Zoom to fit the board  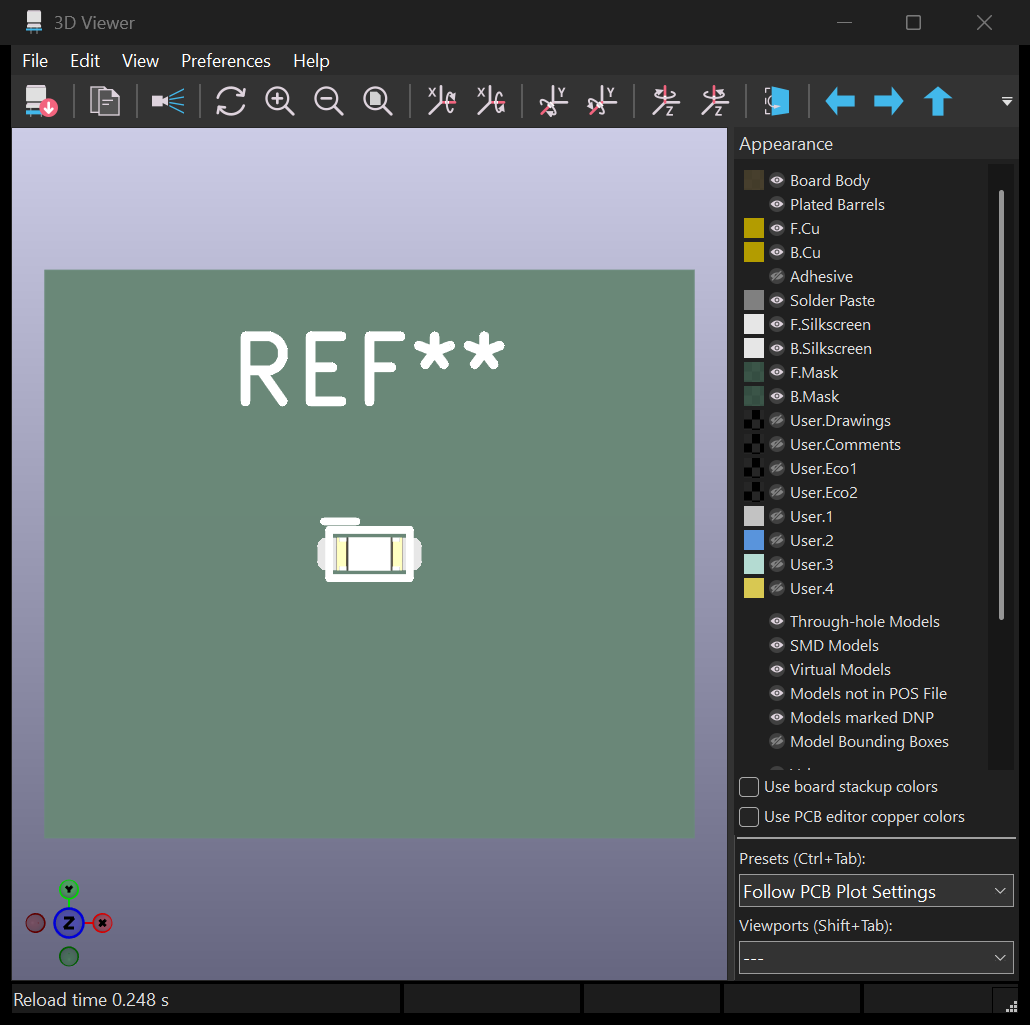click(x=378, y=101)
